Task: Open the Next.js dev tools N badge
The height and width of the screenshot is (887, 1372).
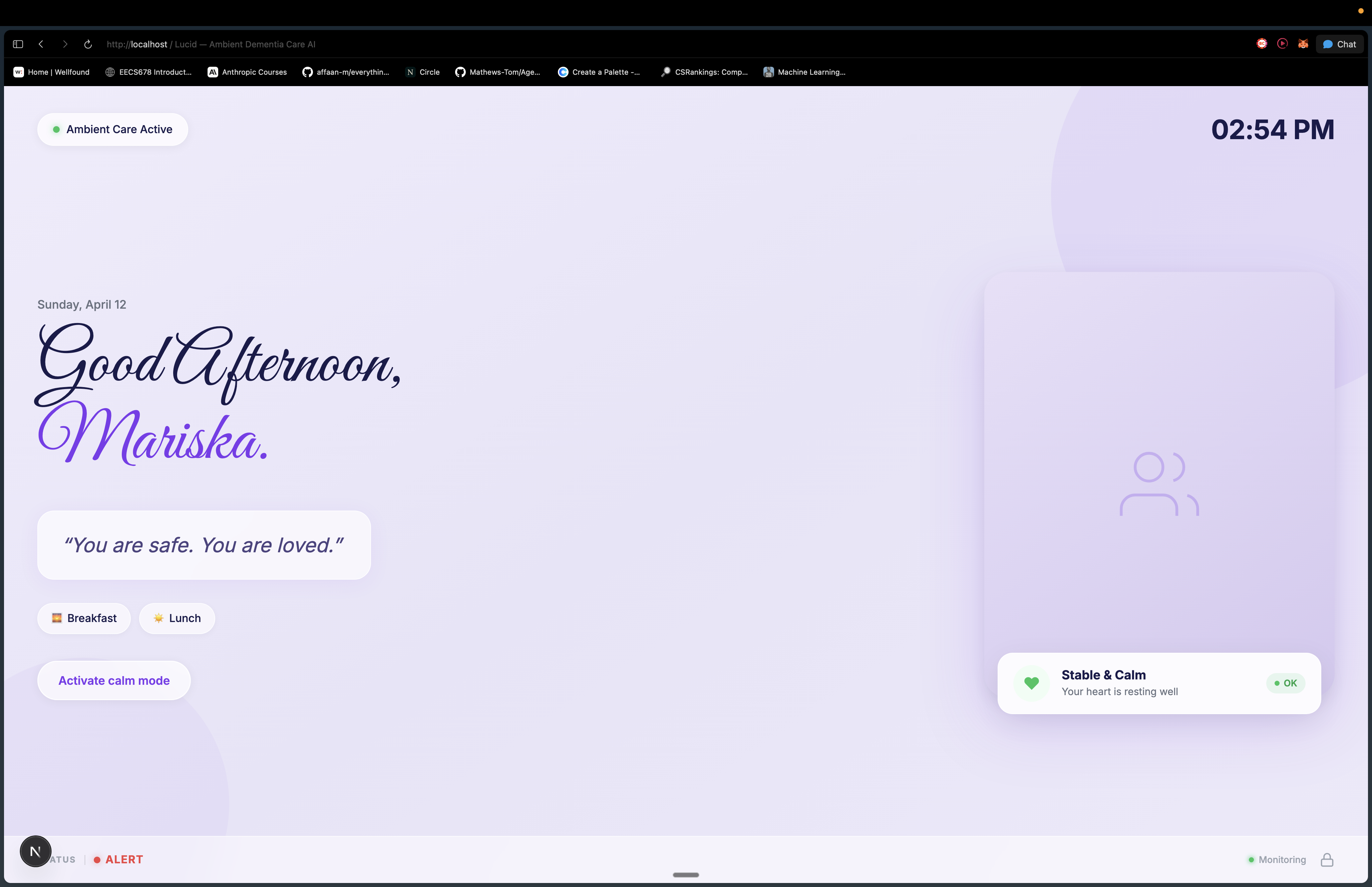Action: pos(35,851)
